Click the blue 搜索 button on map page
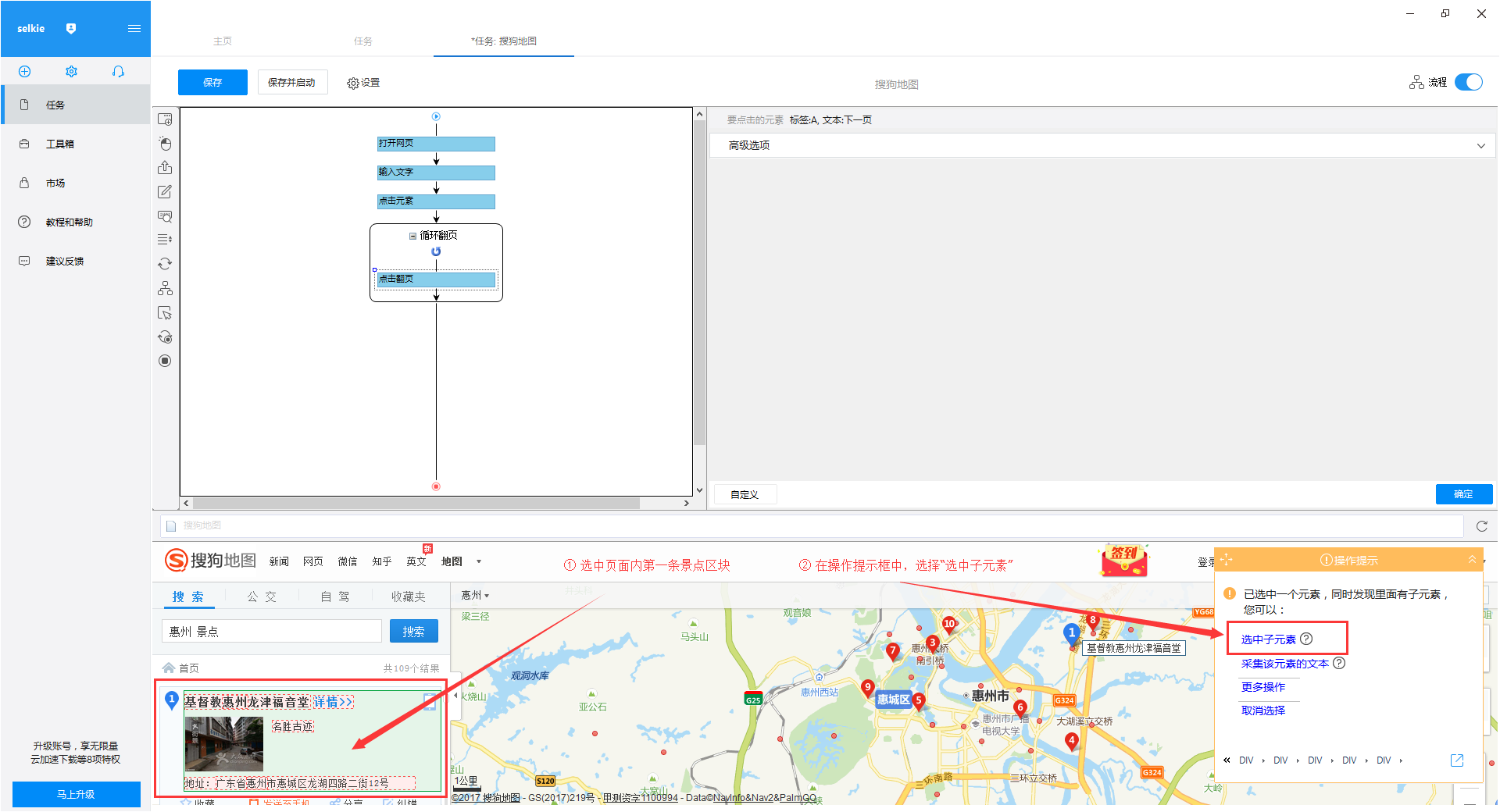The image size is (1500, 812). (x=413, y=631)
